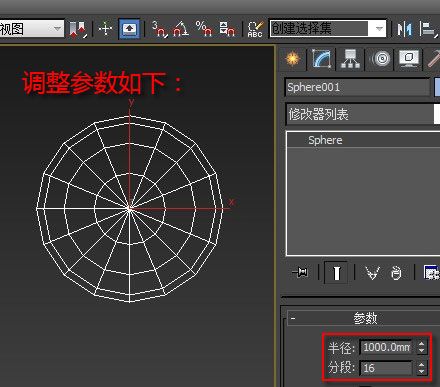
Task: Switch to the Motion panel tab
Action: click(381, 59)
